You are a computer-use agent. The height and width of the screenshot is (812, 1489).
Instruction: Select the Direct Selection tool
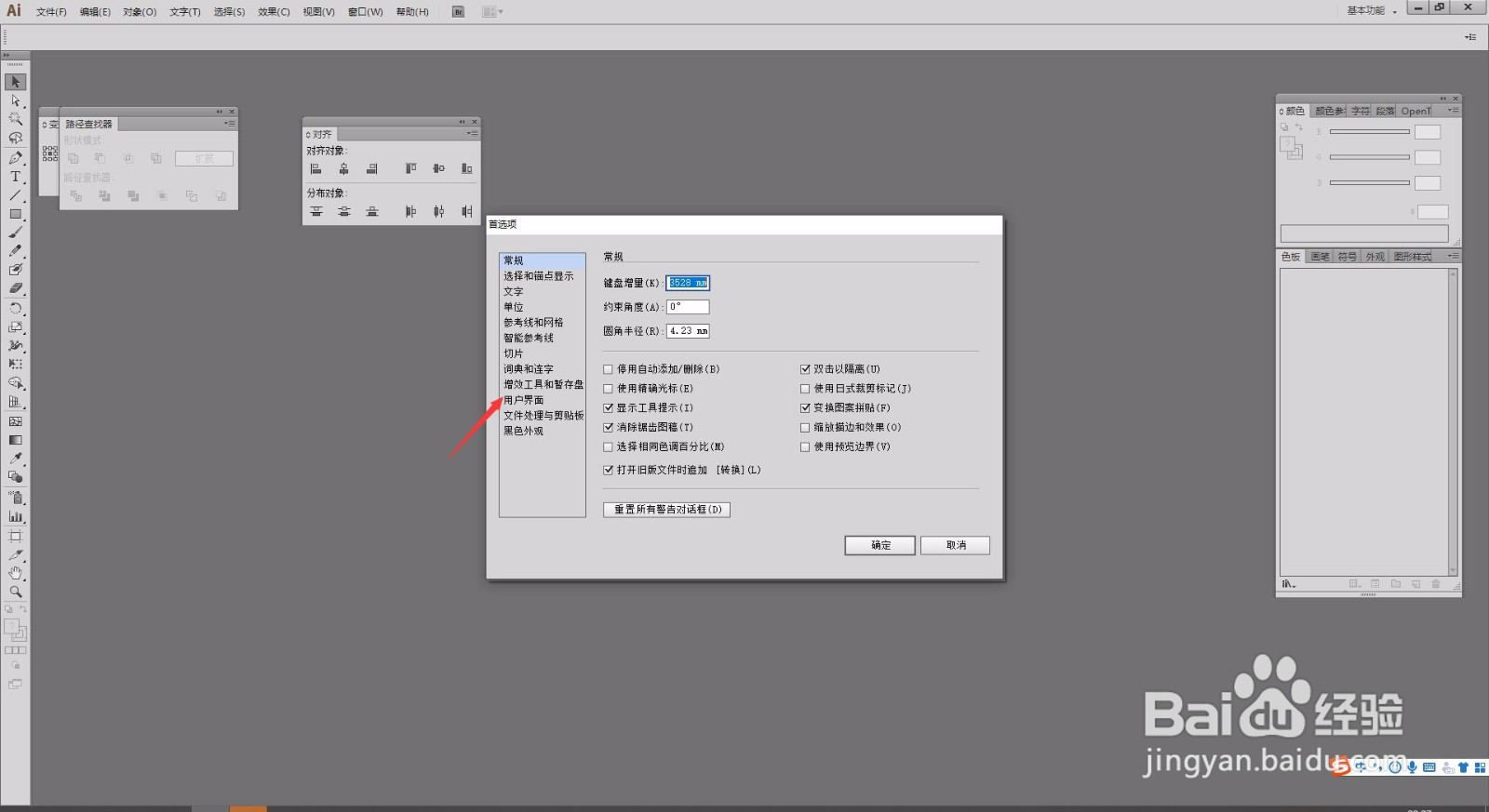[15, 100]
